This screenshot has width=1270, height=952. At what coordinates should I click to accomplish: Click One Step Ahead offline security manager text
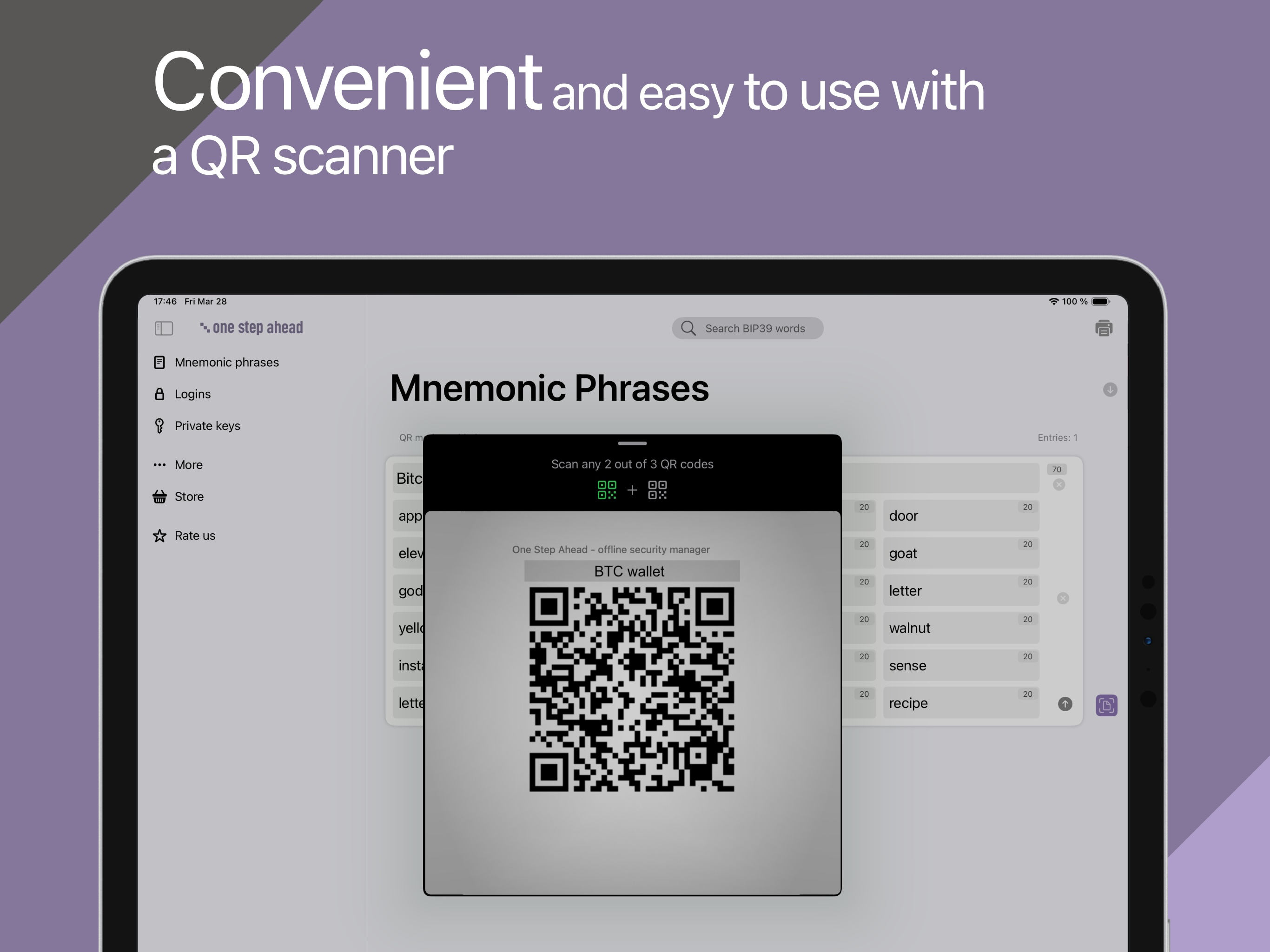[611, 549]
